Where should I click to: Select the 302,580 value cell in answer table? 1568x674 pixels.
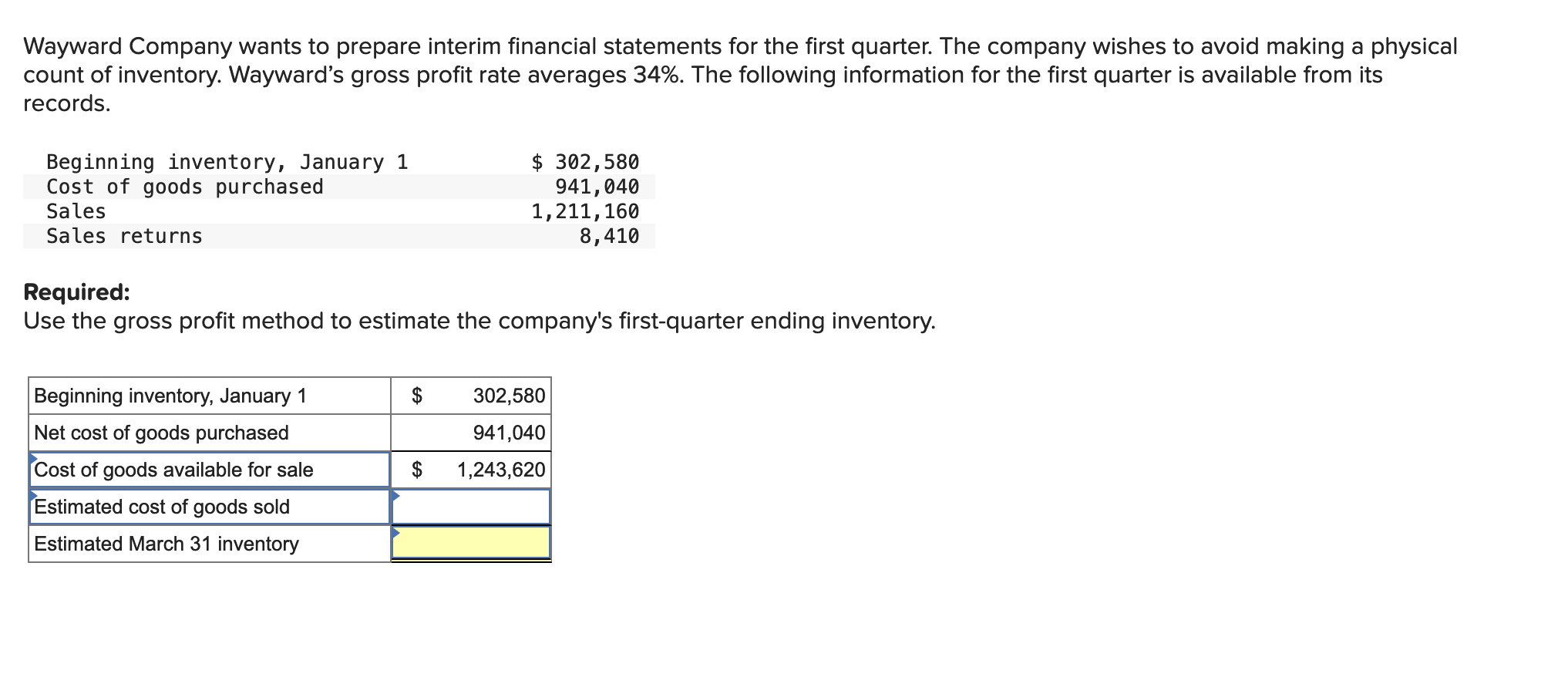[471, 396]
